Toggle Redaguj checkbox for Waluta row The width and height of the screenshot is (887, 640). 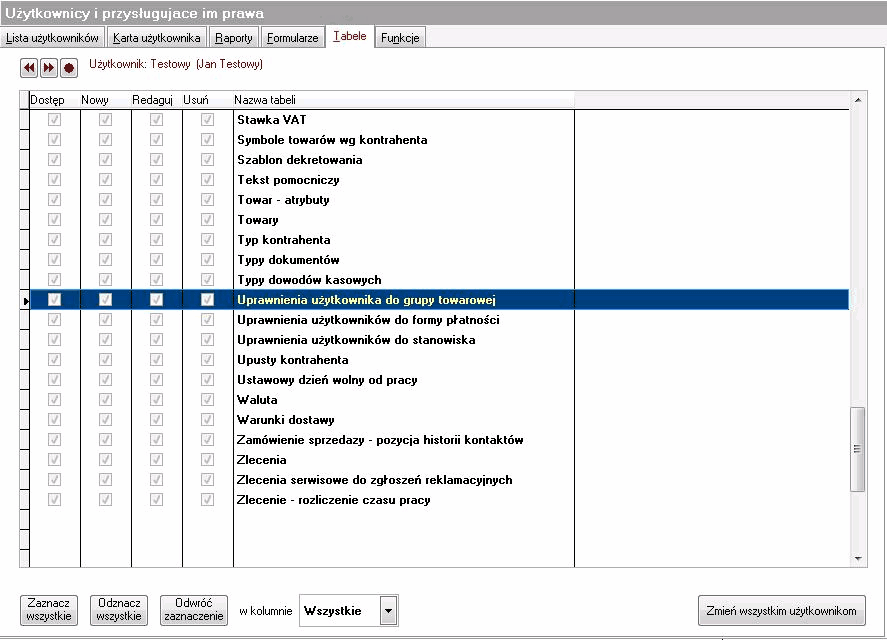tap(156, 400)
